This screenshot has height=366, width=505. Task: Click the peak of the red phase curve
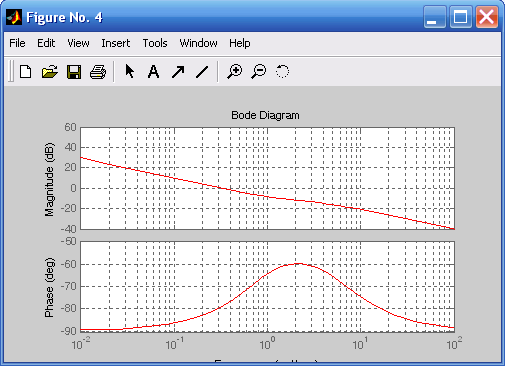tap(299, 264)
